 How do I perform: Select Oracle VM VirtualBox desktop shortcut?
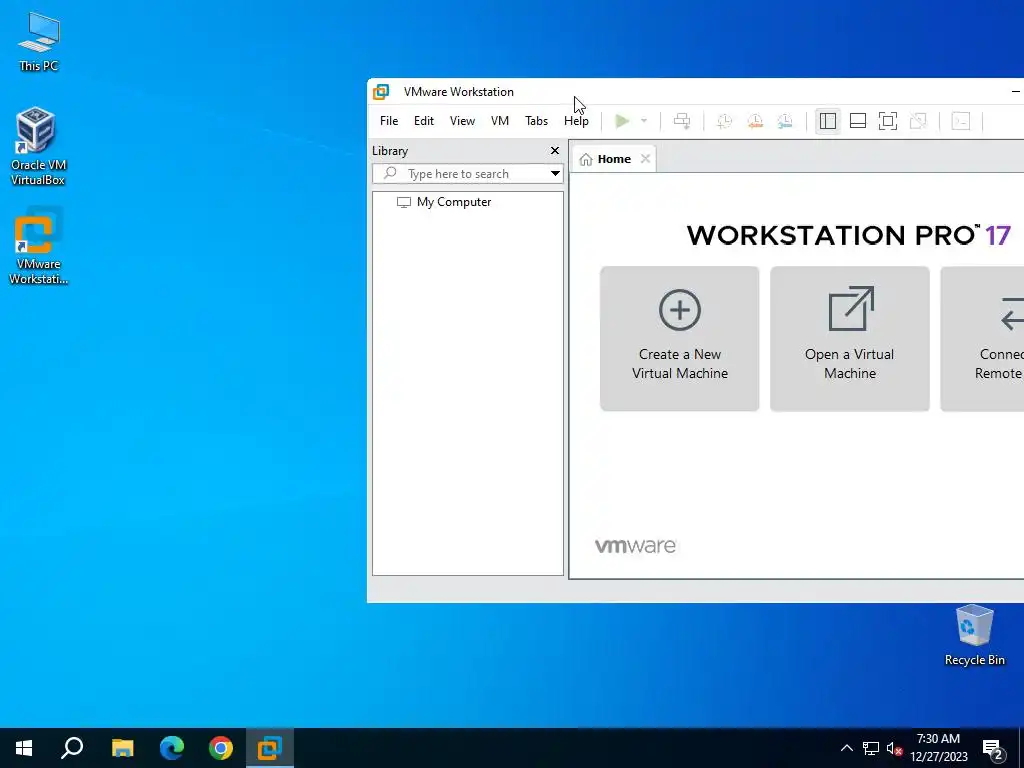point(39,146)
